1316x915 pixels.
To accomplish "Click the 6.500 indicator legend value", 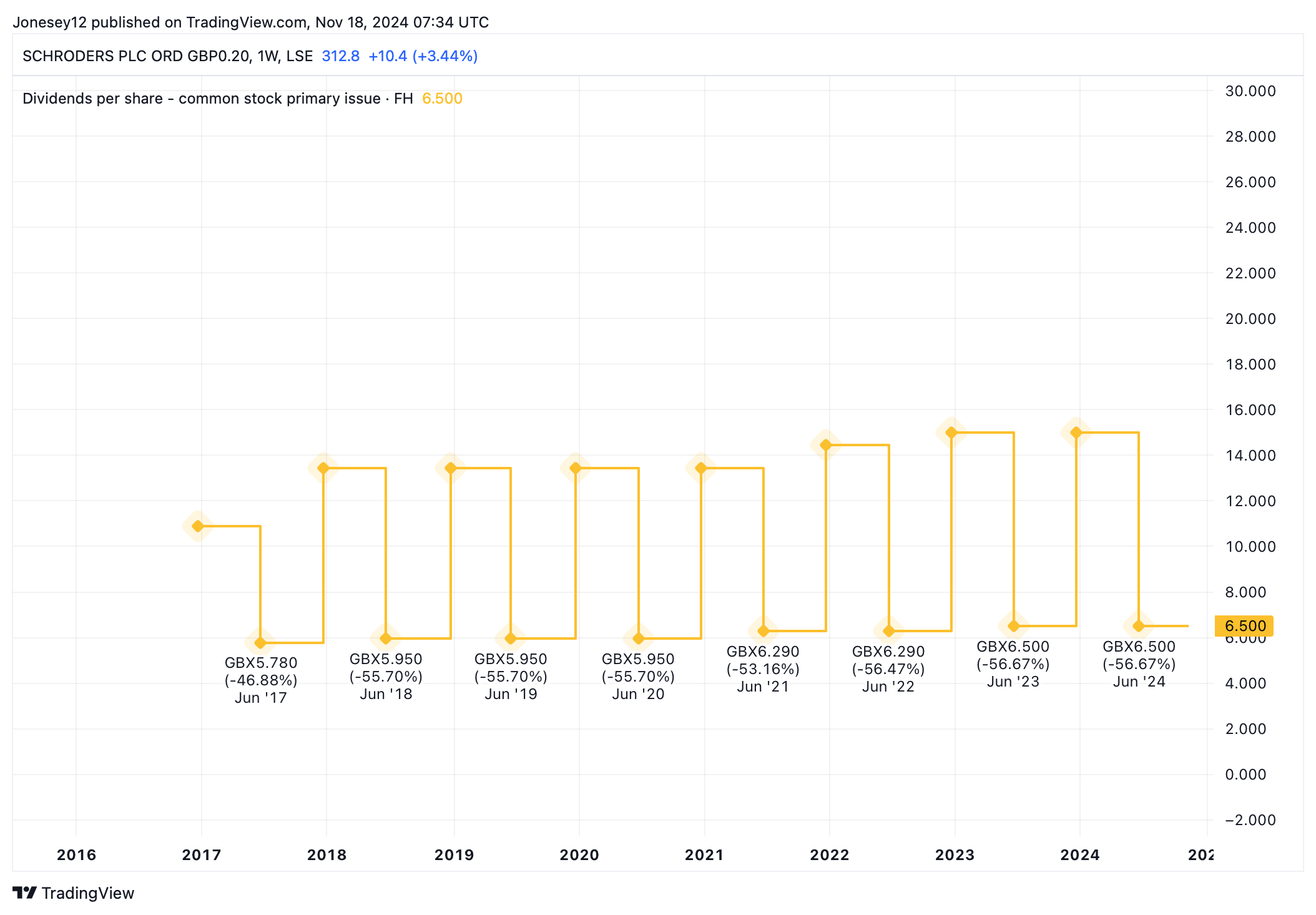I will (x=443, y=99).
